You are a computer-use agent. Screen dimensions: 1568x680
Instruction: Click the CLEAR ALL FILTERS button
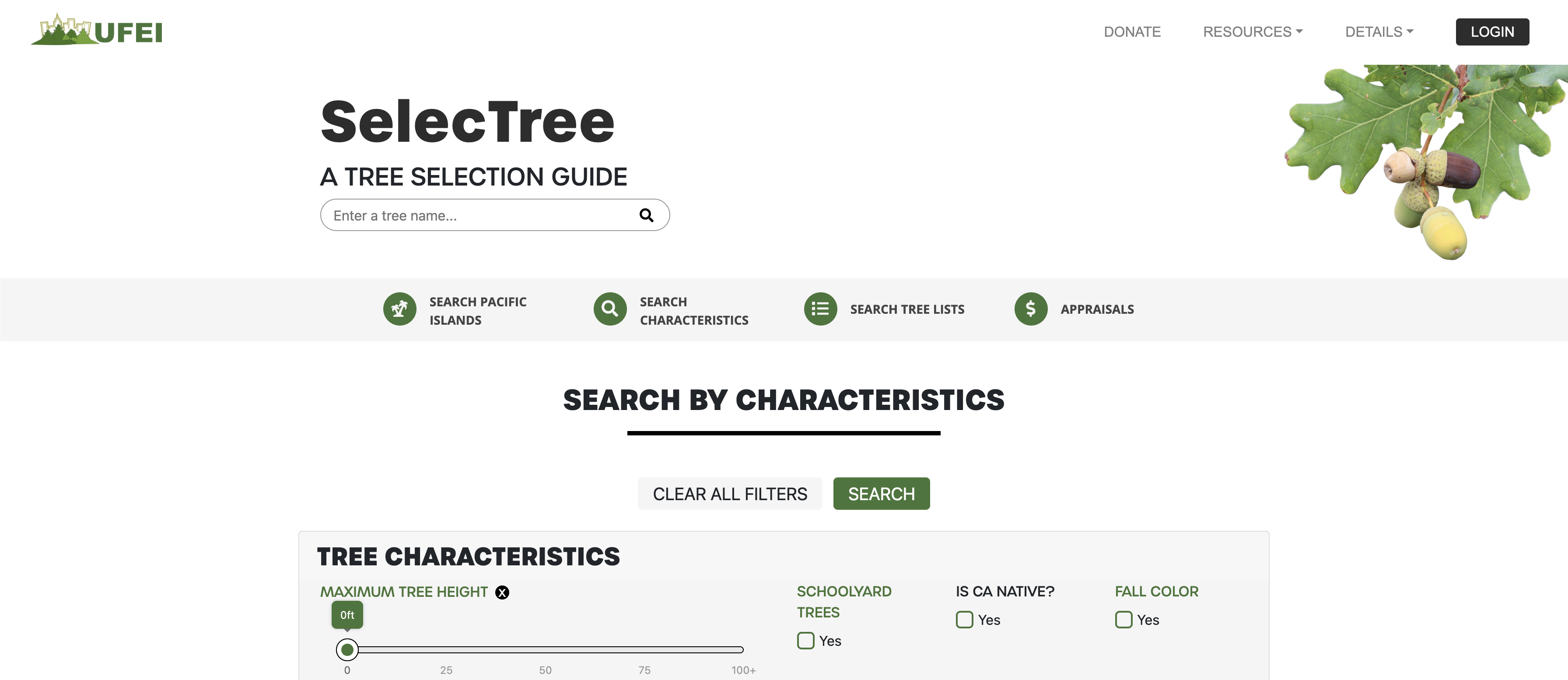(729, 494)
